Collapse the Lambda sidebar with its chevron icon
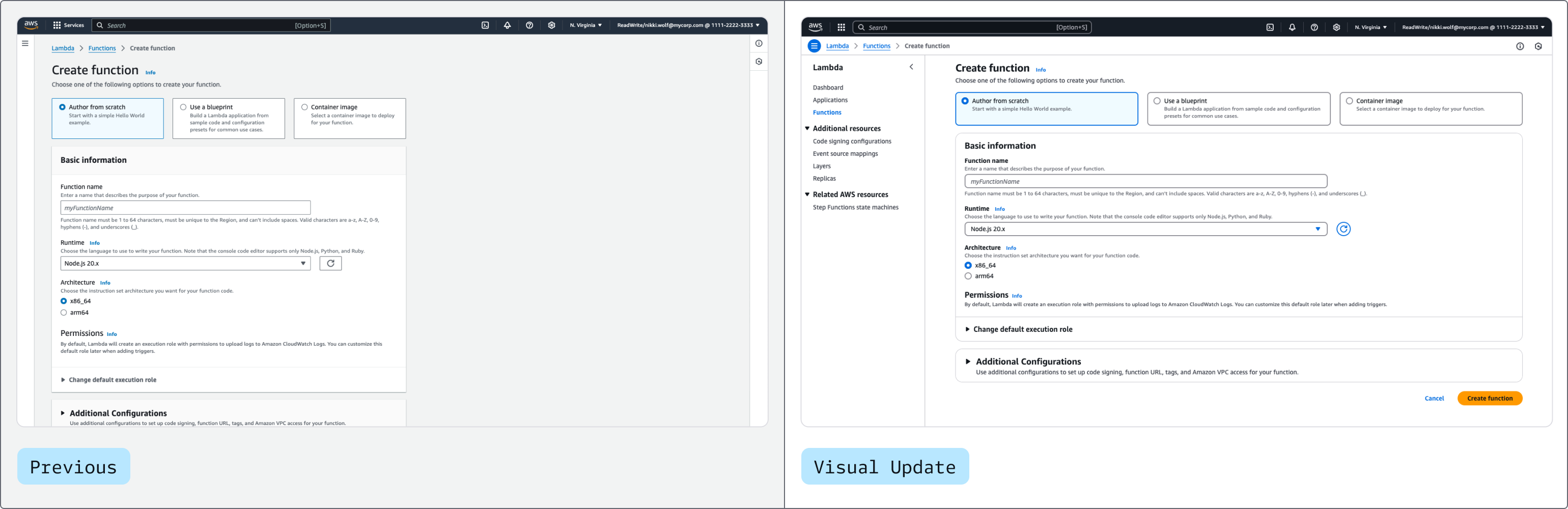This screenshot has height=509, width=1568. 911,67
